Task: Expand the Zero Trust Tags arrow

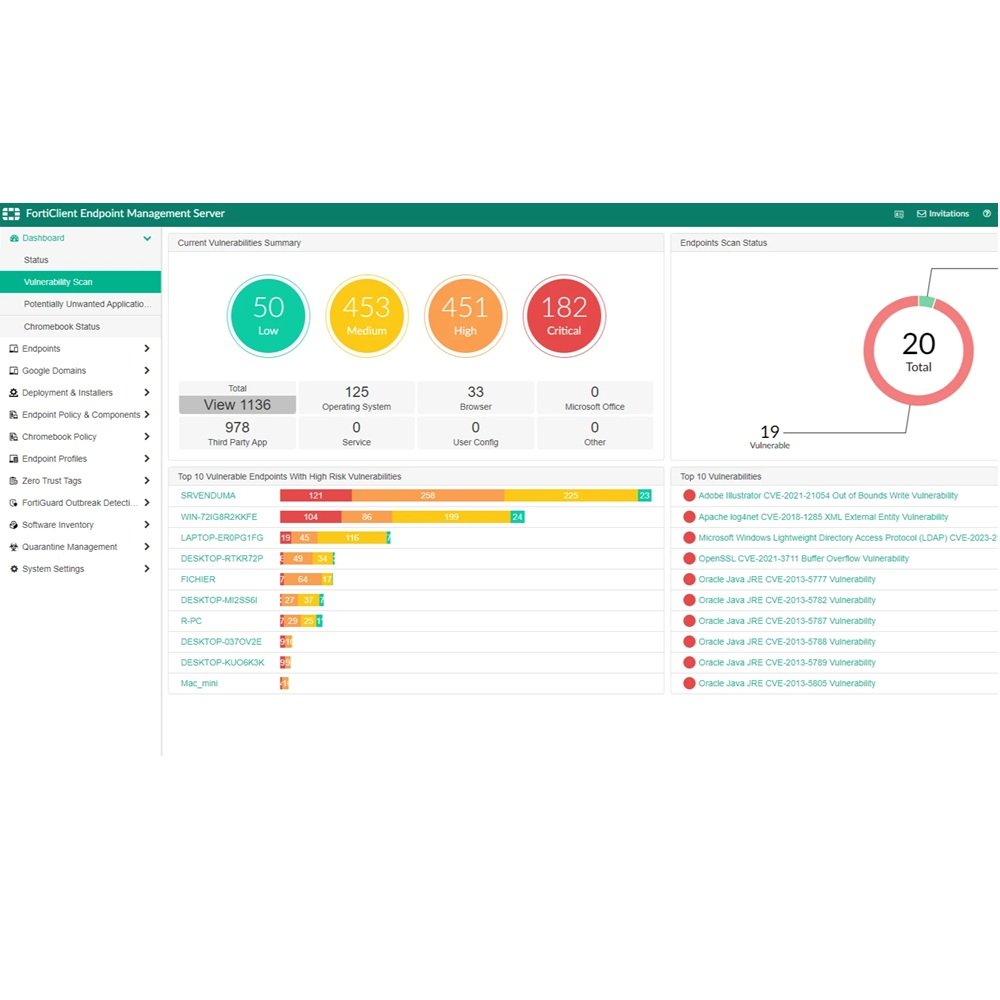Action: tap(147, 481)
